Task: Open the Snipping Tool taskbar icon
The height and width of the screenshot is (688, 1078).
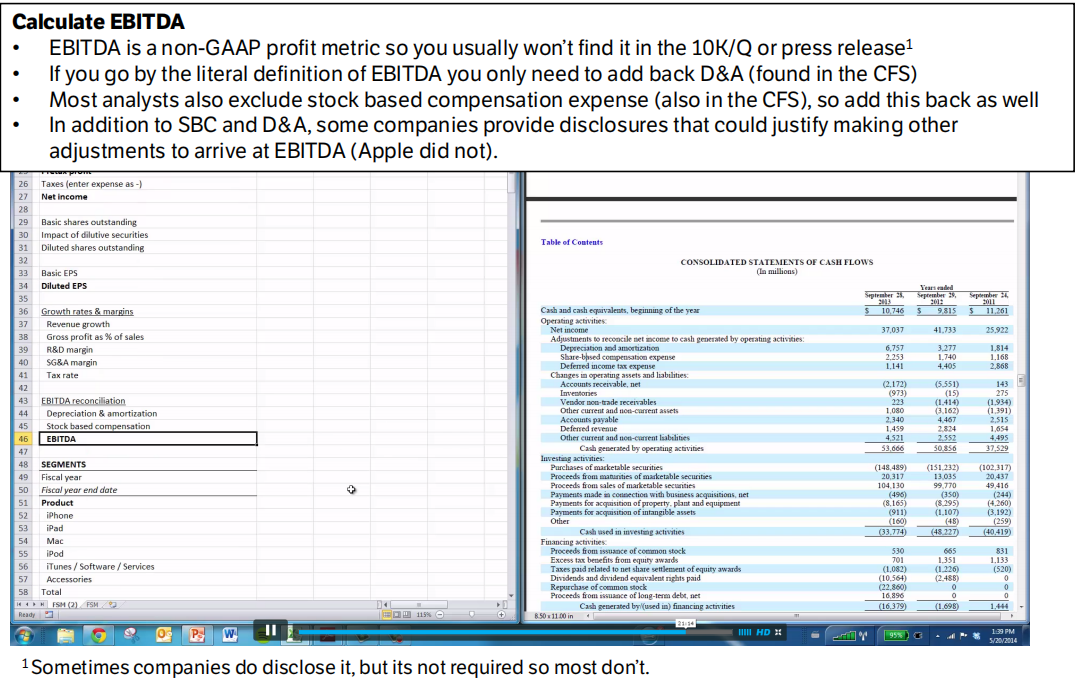Action: [x=131, y=635]
